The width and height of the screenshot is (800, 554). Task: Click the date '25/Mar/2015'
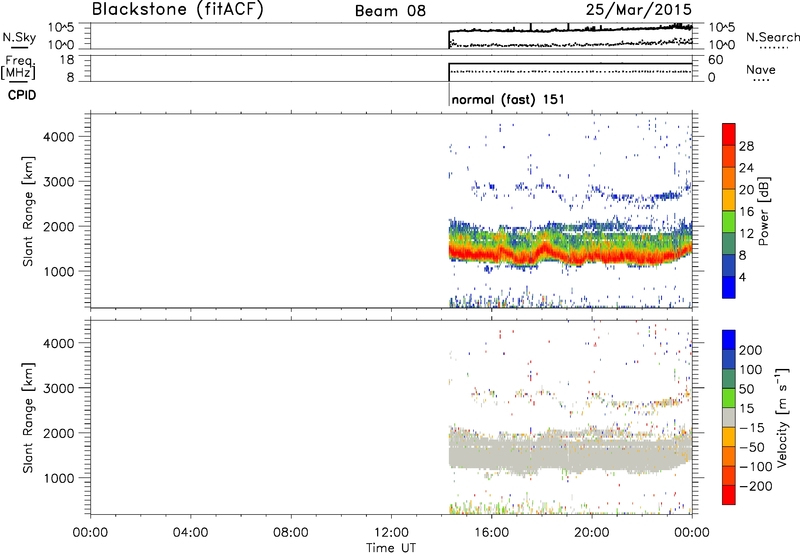(x=639, y=9)
